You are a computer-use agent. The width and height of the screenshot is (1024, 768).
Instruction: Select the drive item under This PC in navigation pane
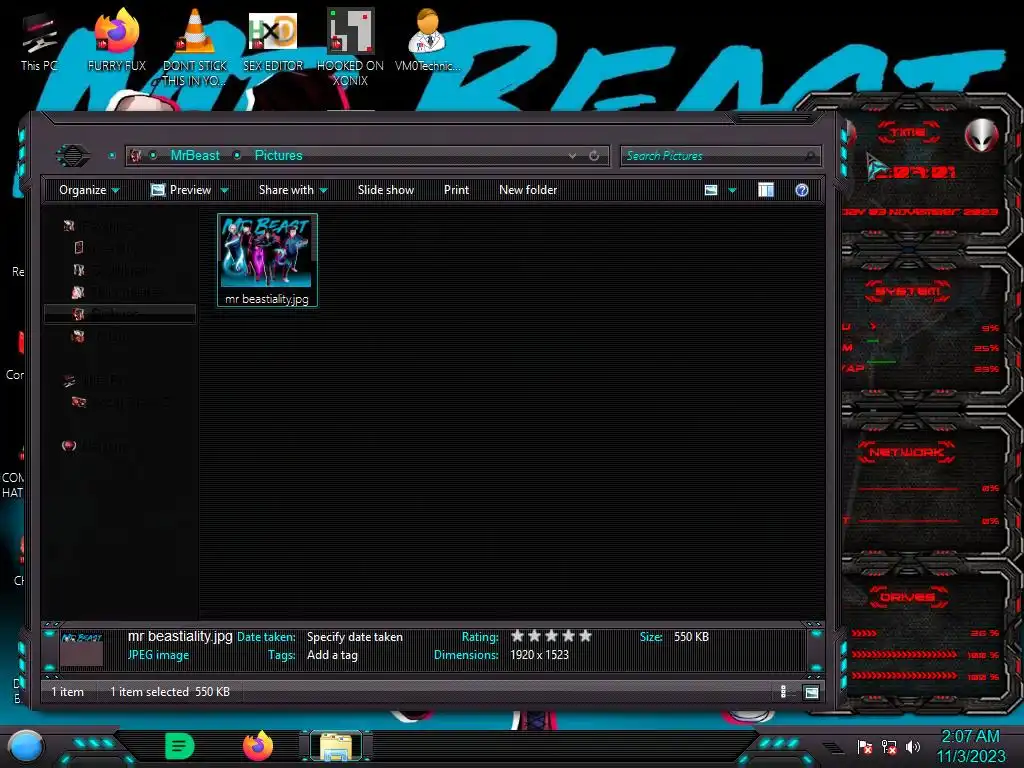(121, 402)
